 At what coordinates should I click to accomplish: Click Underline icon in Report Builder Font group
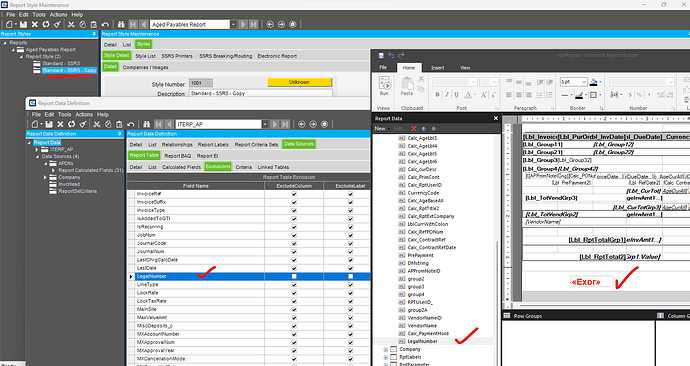[456, 95]
